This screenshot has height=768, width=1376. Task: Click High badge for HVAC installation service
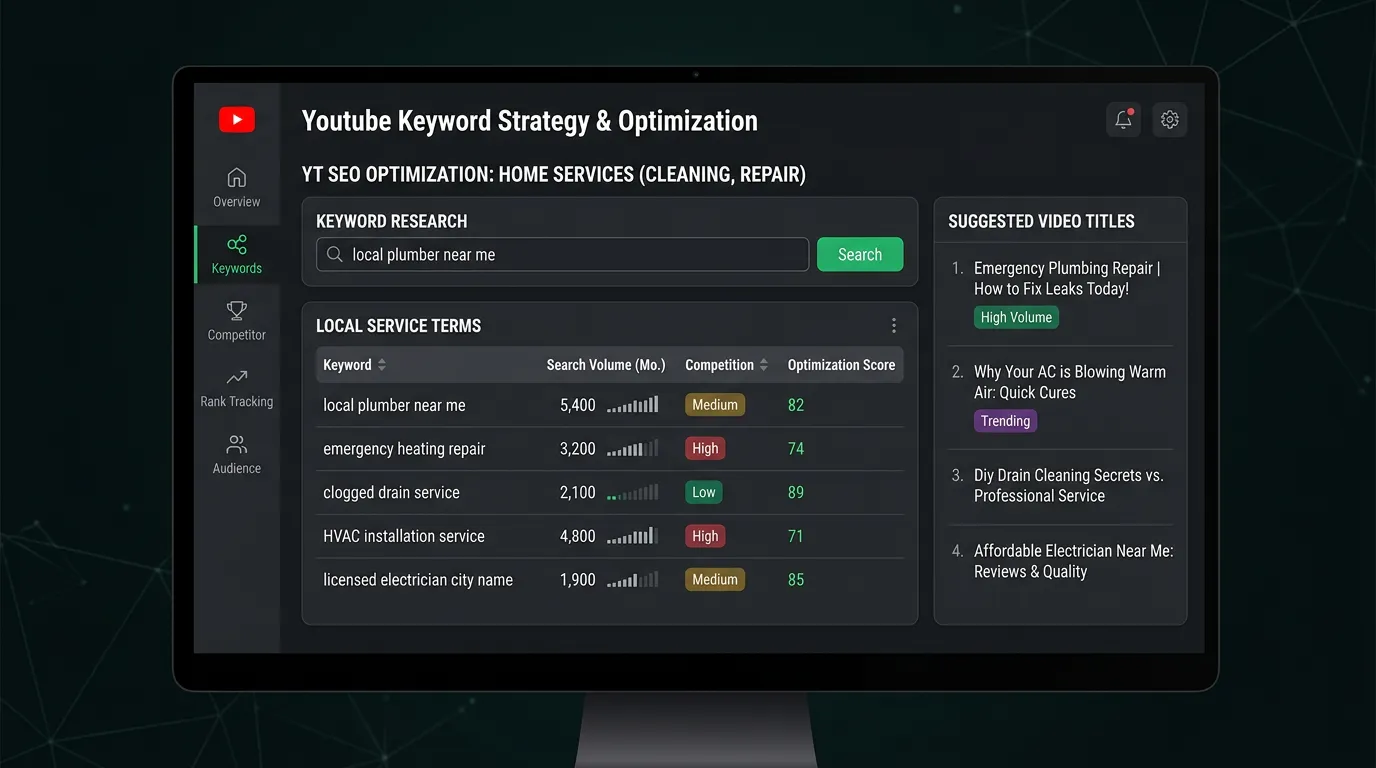[x=705, y=536]
